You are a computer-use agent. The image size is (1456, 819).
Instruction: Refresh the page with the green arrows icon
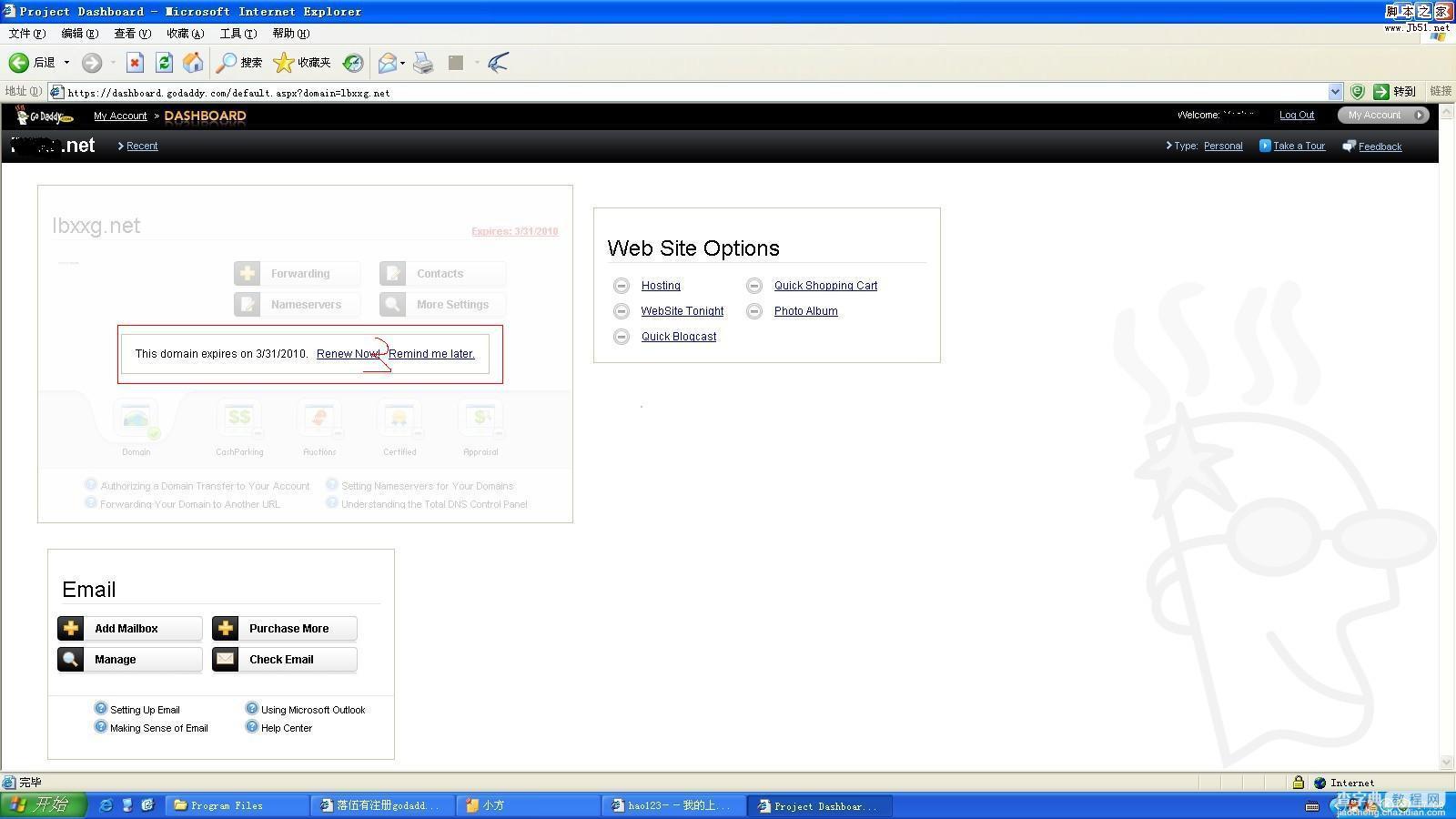coord(164,62)
